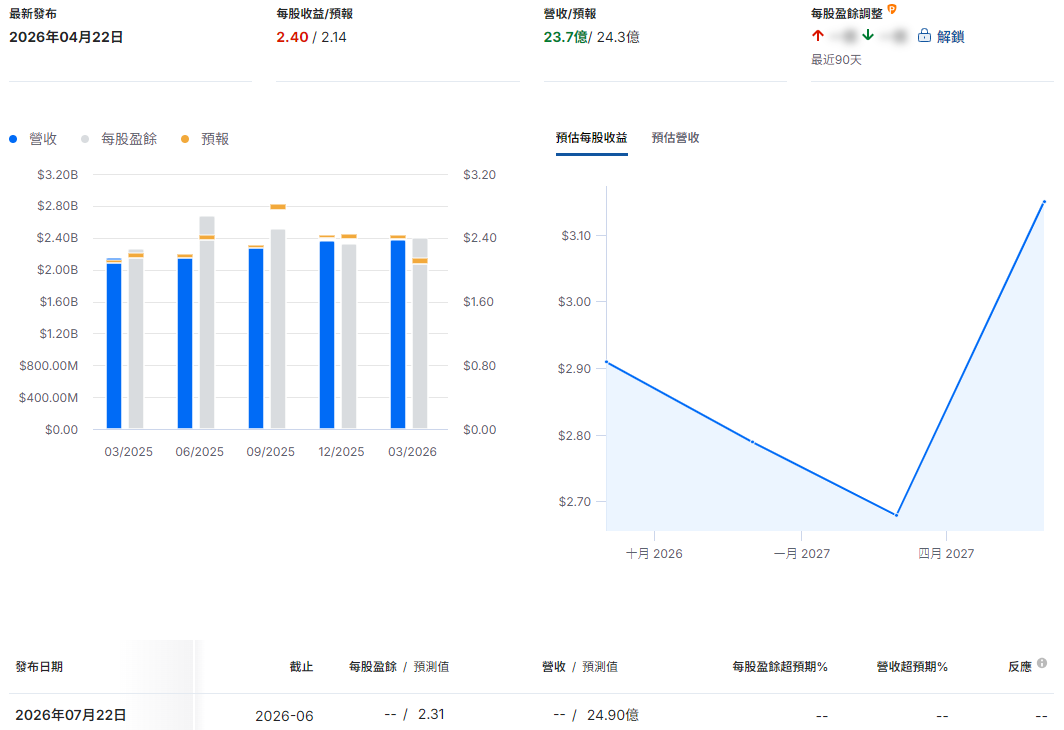Viewport: 1064px width, 730px height.
Task: Click the lock icon beside 解鎖
Action: (924, 35)
